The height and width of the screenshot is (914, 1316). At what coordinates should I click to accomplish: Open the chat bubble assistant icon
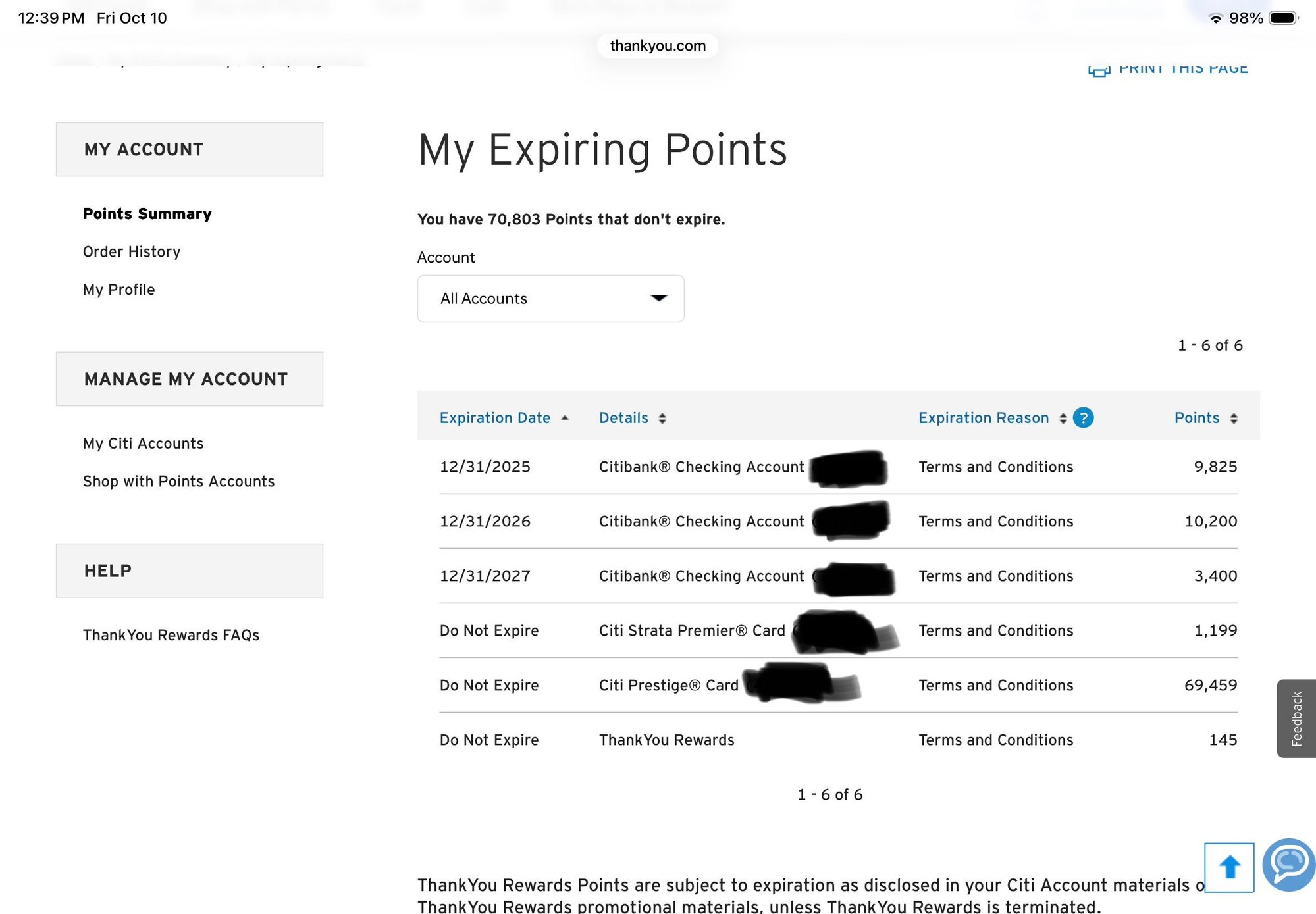[x=1288, y=864]
